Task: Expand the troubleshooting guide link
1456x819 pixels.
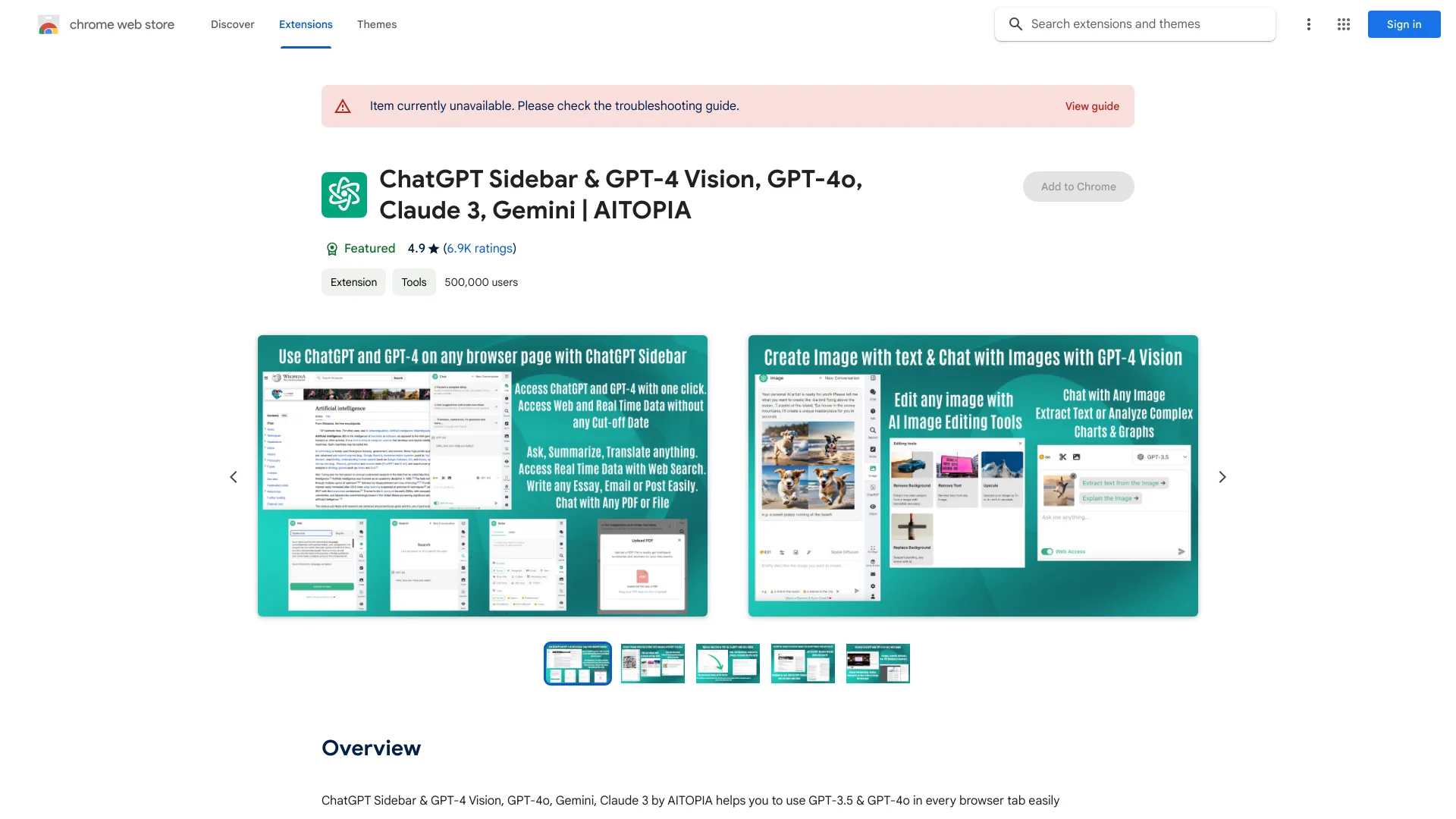Action: 1092,106
